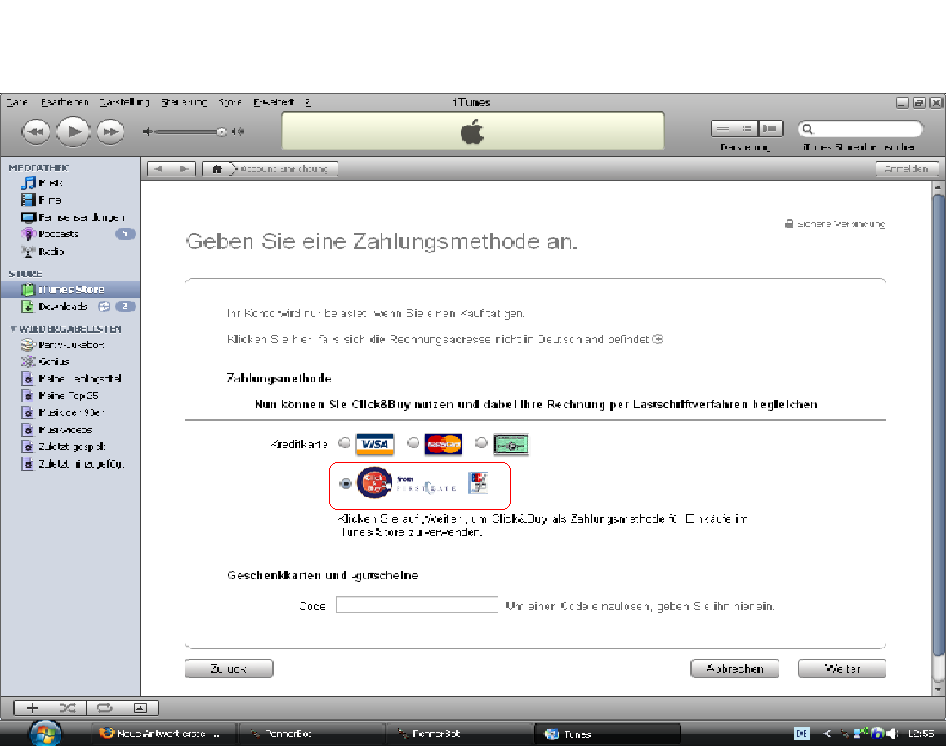Open the Datei menu
The height and width of the screenshot is (746, 946).
tap(17, 102)
